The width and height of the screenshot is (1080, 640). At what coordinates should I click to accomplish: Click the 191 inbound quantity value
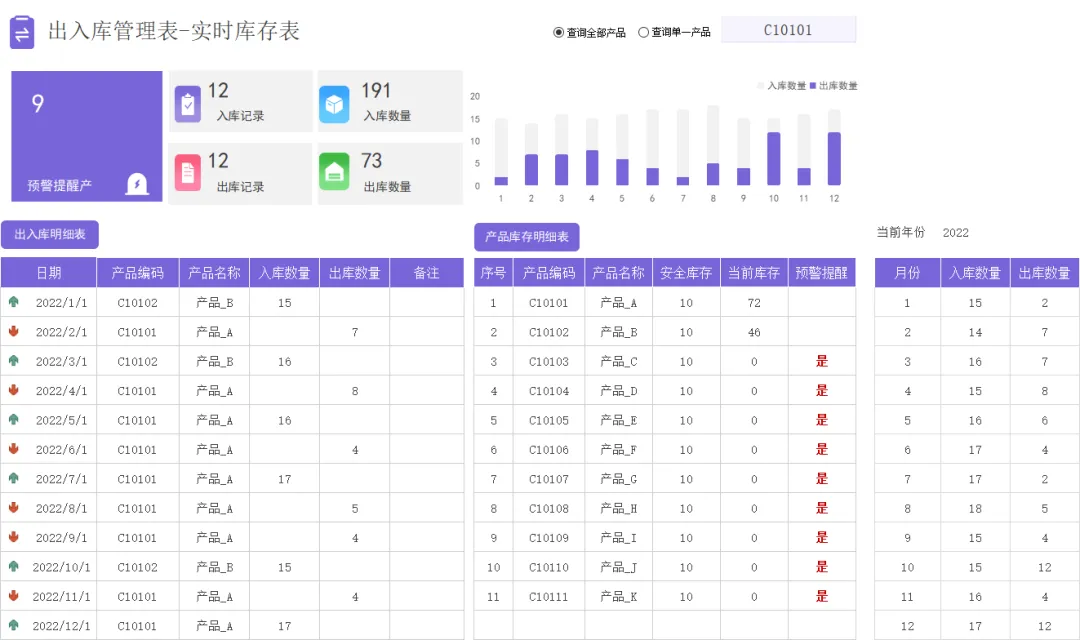pos(376,91)
